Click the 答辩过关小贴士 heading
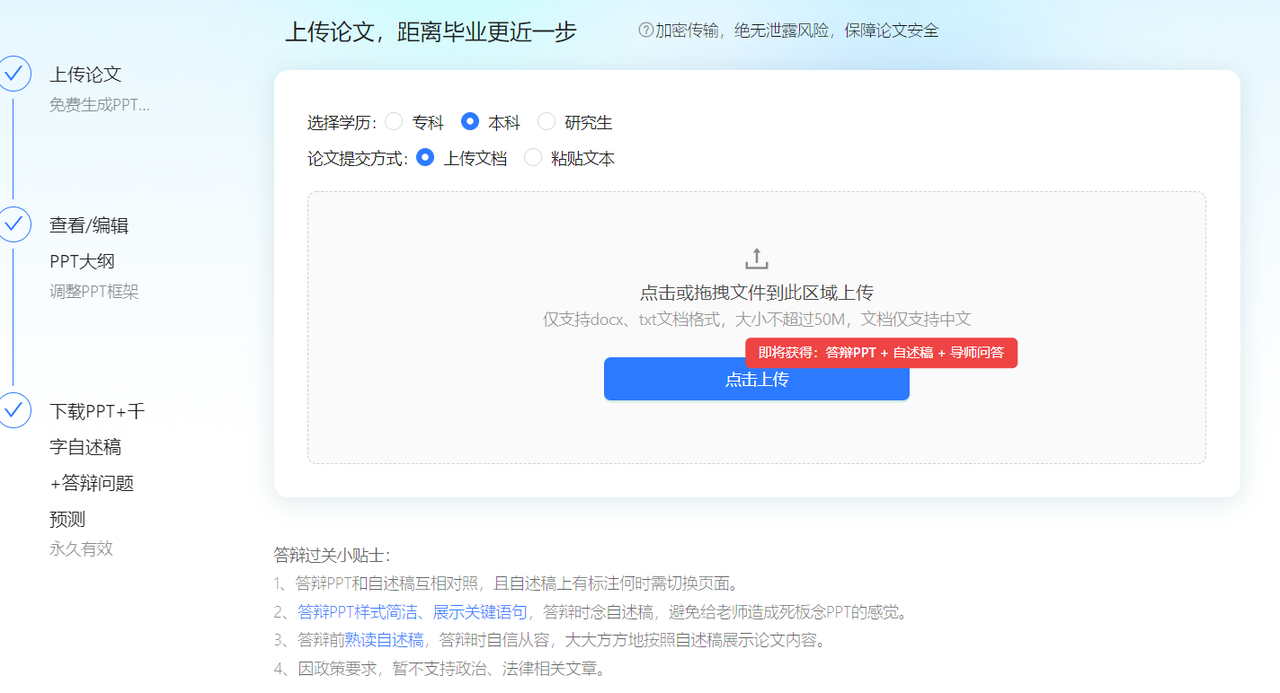Screen dimensions: 1280x693 pyautogui.click(x=332, y=555)
